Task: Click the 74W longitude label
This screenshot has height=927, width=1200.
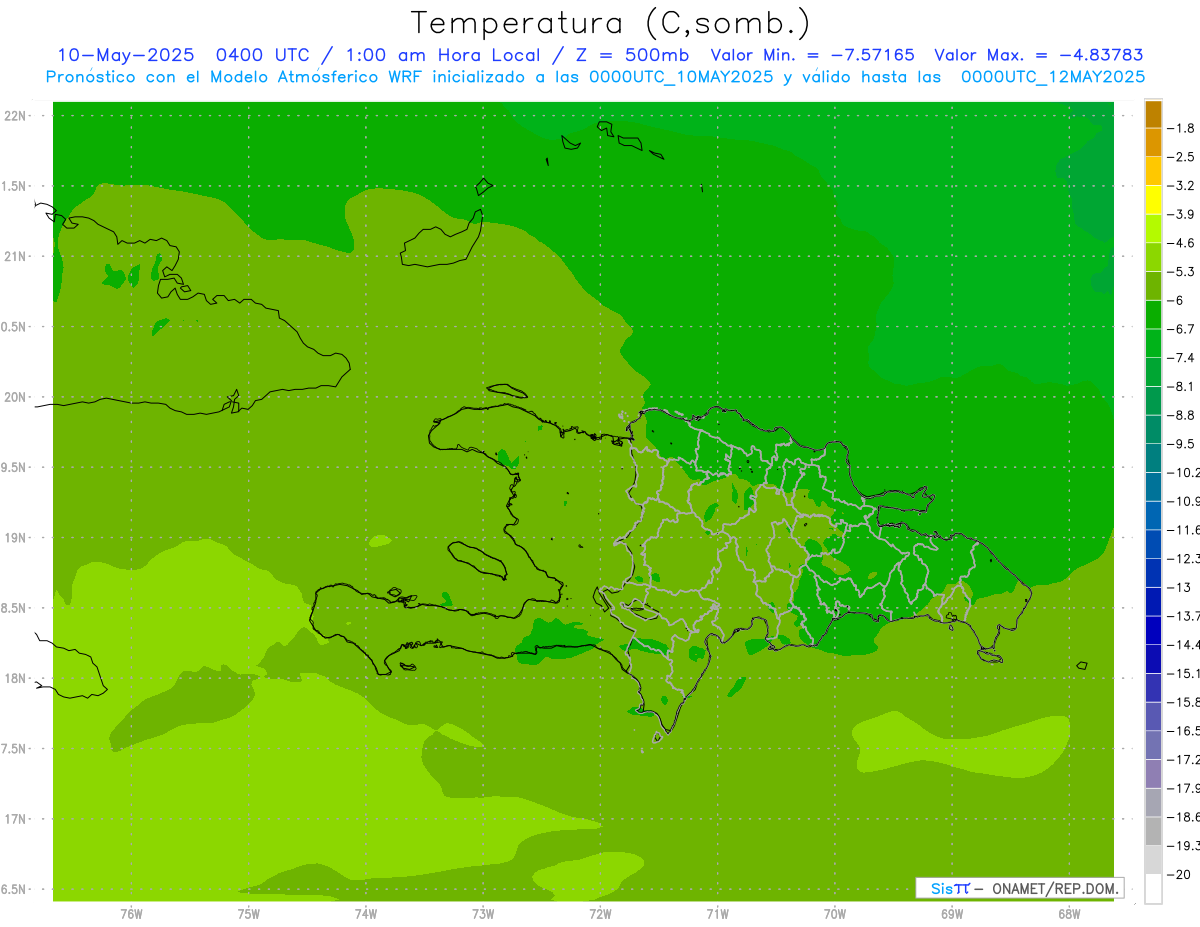Action: point(365,913)
